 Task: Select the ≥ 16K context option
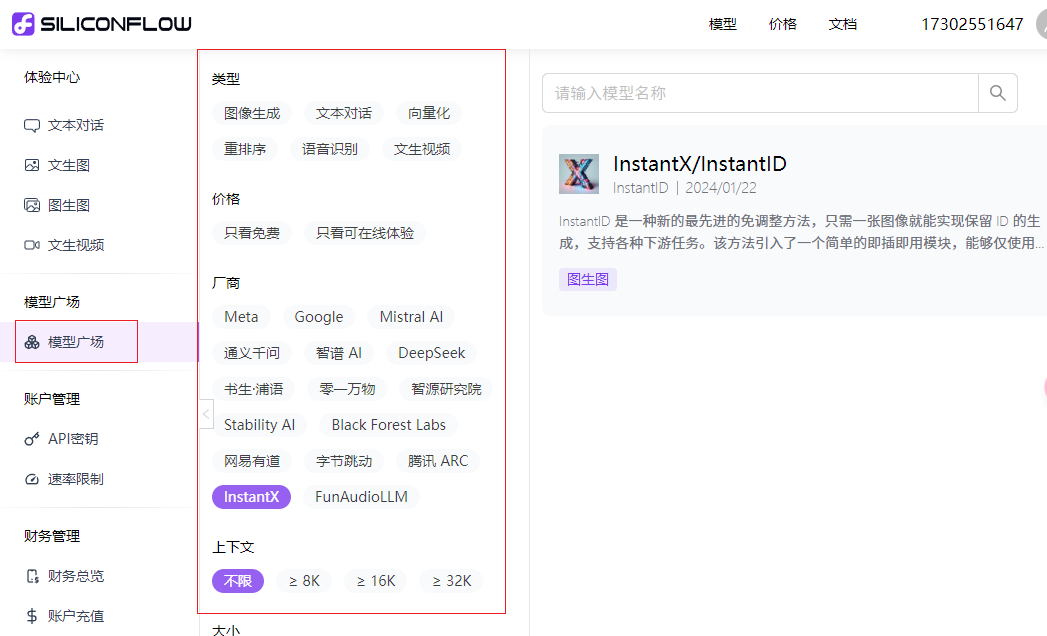pos(376,581)
